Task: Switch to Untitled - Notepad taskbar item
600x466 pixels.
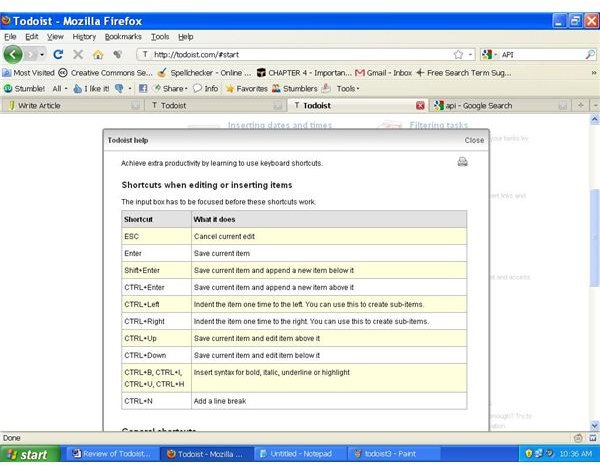Action: click(x=301, y=454)
